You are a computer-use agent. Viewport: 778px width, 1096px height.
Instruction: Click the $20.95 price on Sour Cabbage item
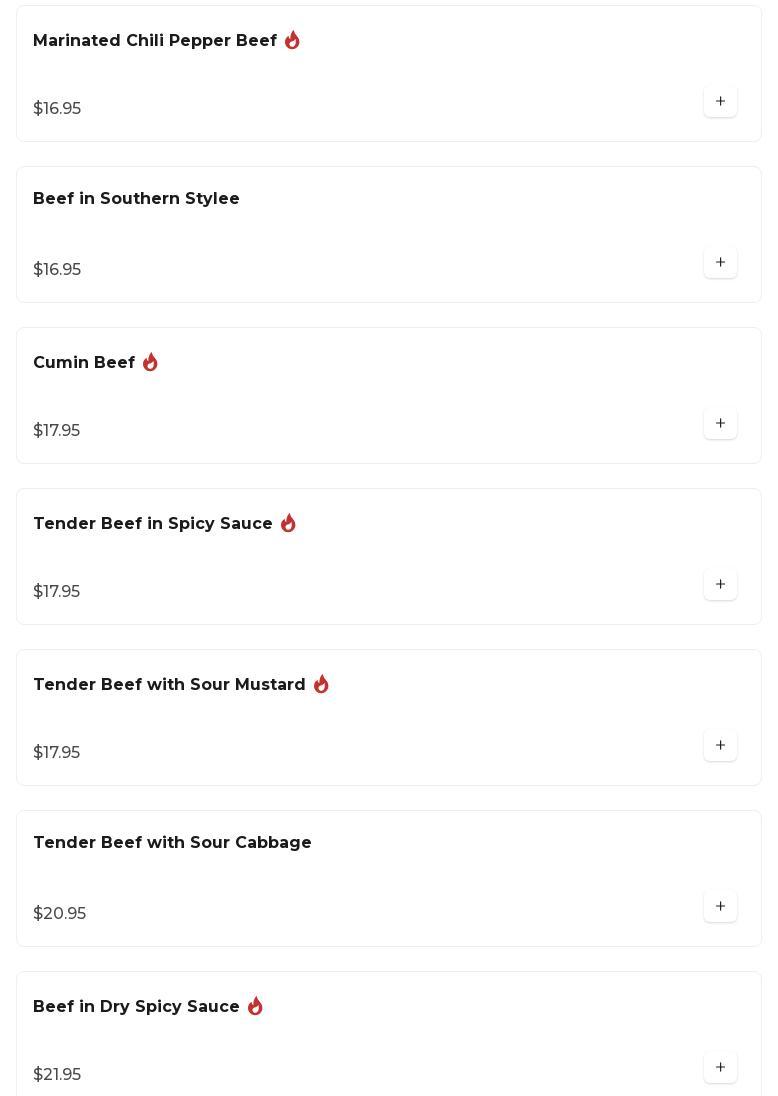60,913
